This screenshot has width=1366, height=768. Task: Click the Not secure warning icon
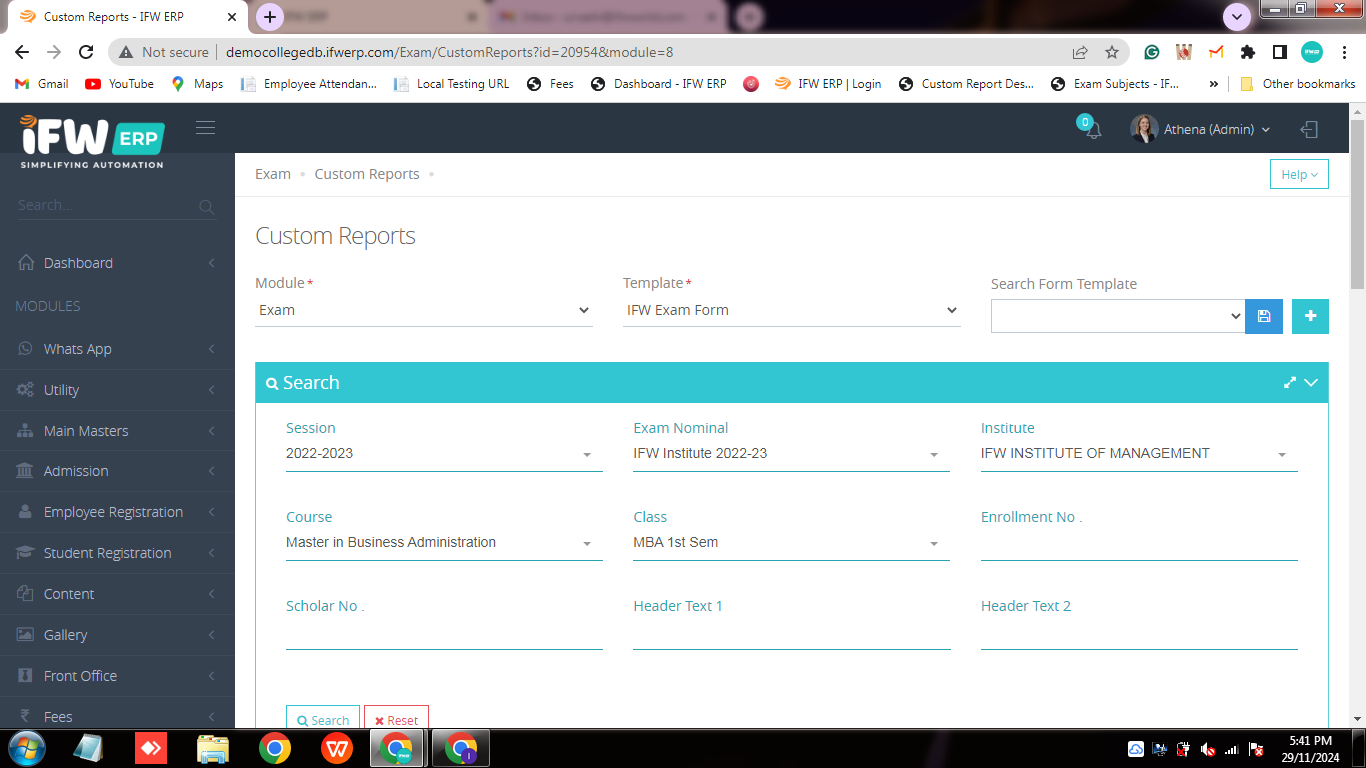point(126,52)
